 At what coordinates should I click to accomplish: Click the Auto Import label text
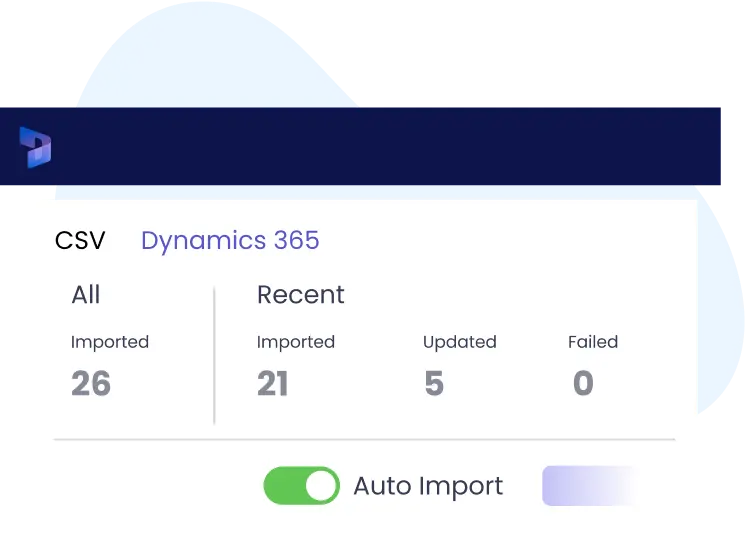click(428, 487)
